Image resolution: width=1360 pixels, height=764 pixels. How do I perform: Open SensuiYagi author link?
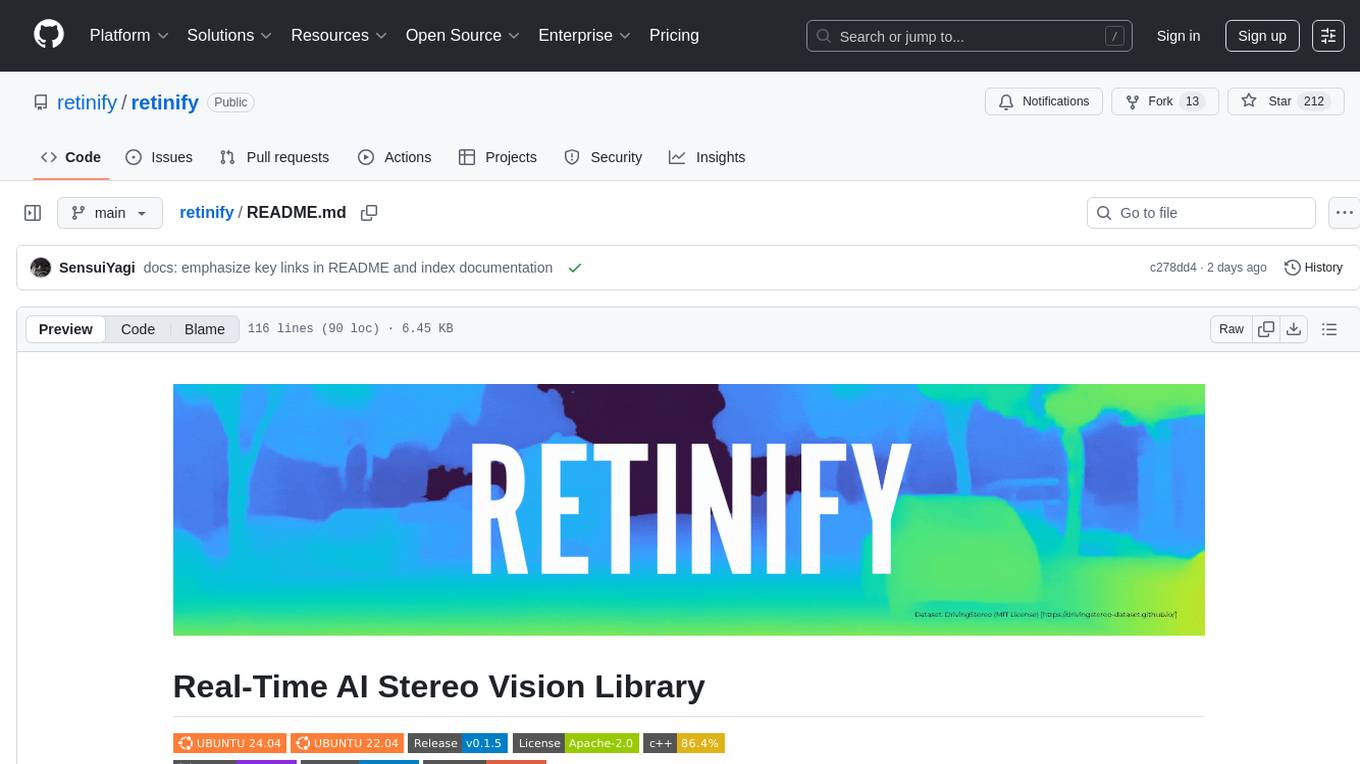97,268
